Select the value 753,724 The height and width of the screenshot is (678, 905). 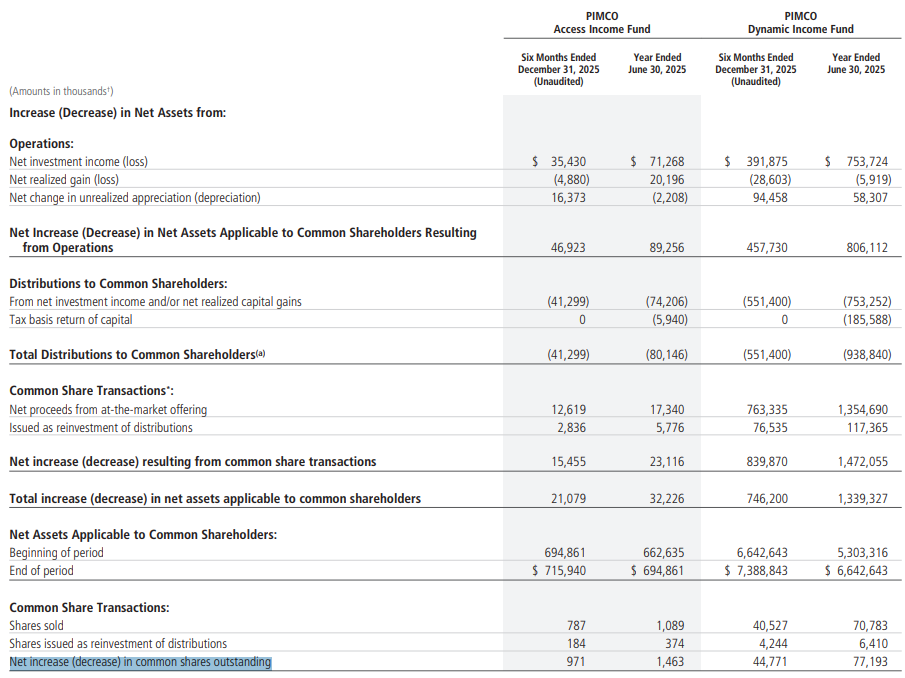pyautogui.click(x=867, y=162)
